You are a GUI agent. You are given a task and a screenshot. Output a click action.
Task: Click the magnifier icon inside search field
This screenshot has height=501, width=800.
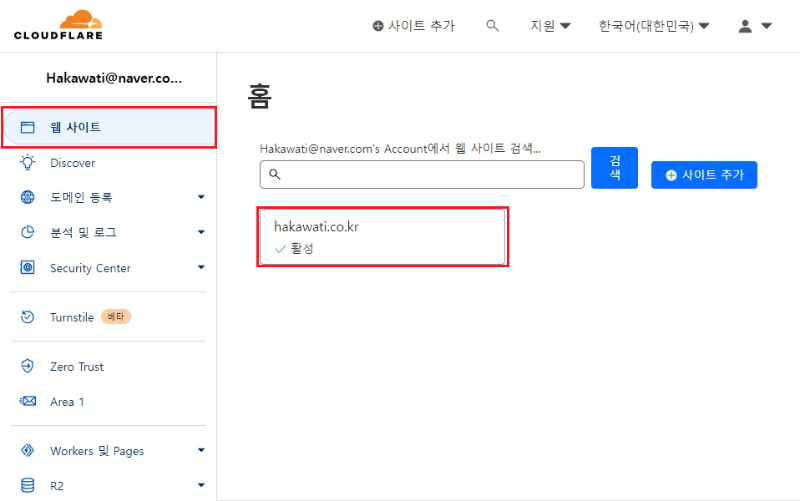pyautogui.click(x=274, y=174)
